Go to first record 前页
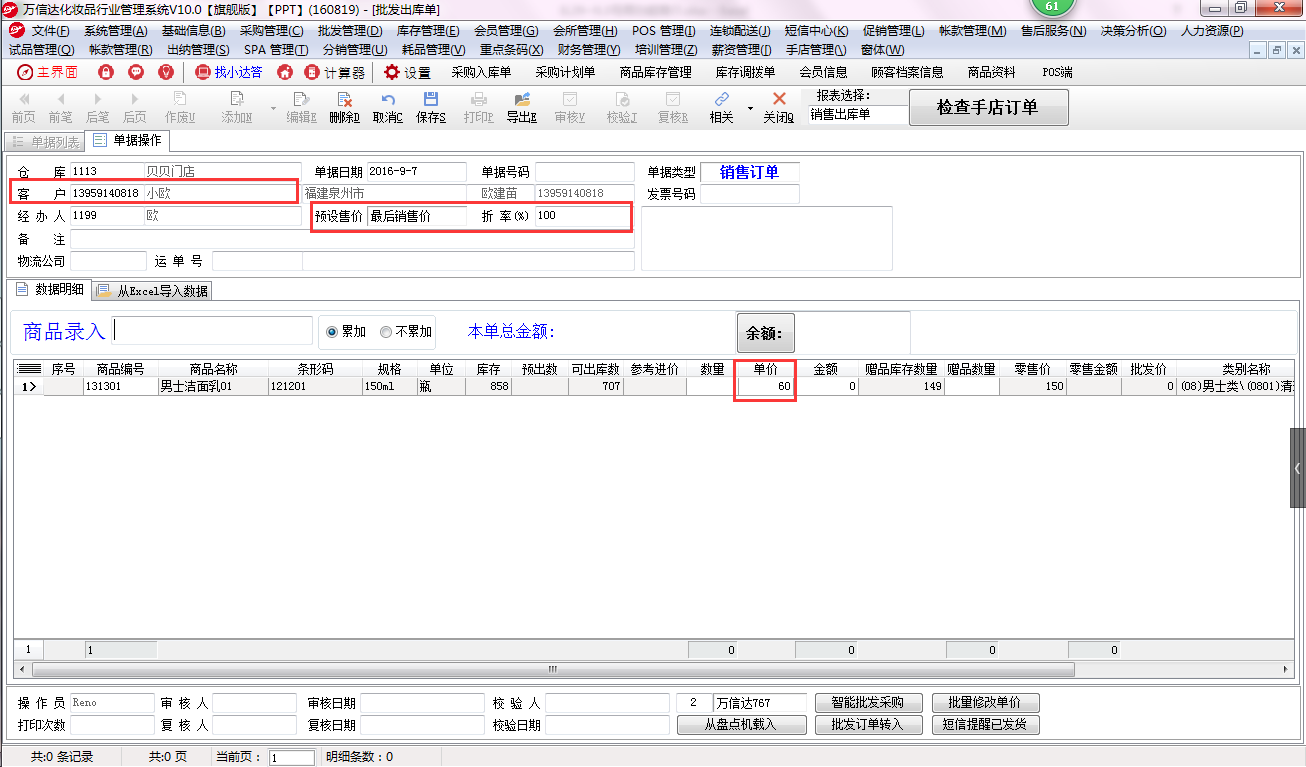 click(24, 107)
